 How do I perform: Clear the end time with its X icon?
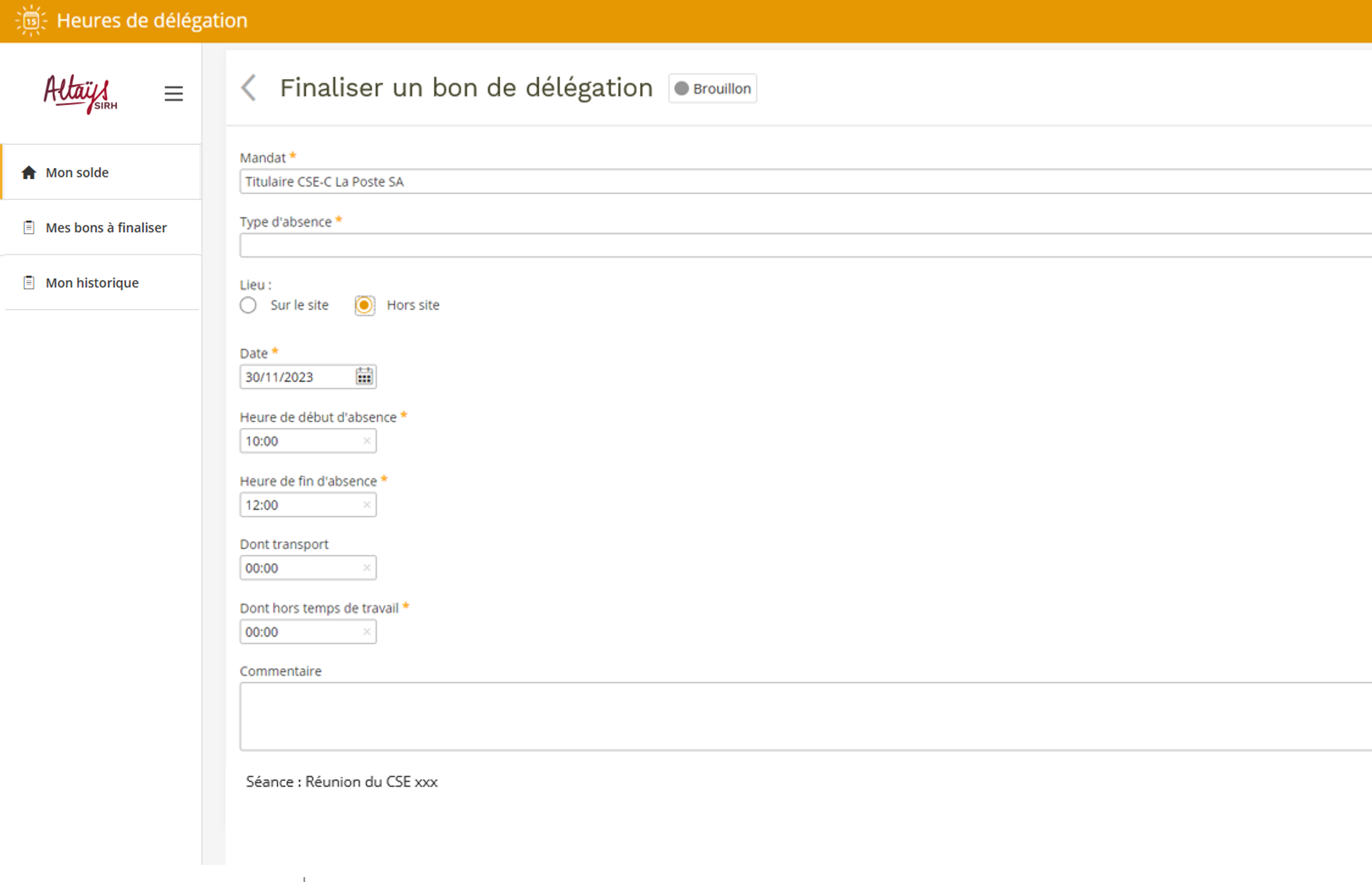click(366, 505)
